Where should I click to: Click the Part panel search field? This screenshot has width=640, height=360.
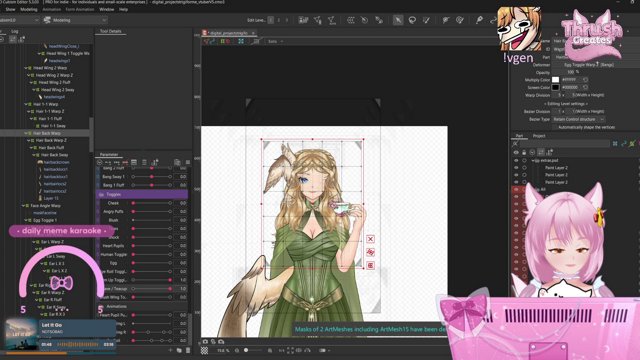[564, 144]
